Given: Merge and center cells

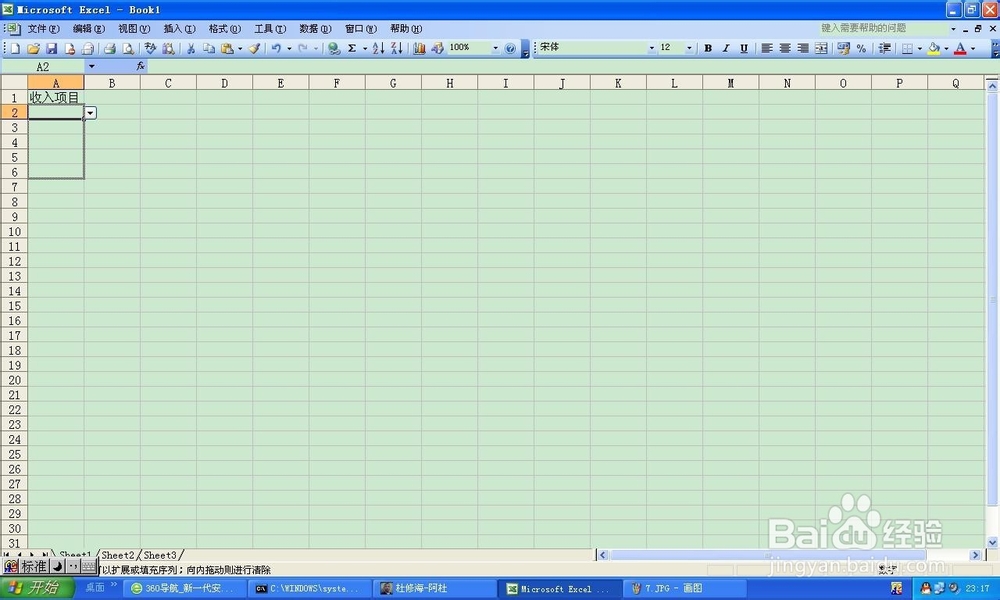Looking at the screenshot, I should point(821,48).
